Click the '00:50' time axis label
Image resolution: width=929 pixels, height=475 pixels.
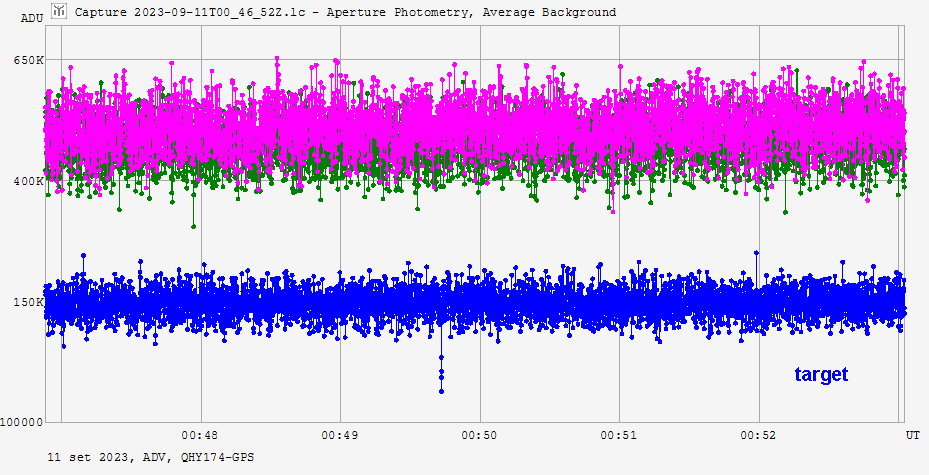tap(479, 435)
